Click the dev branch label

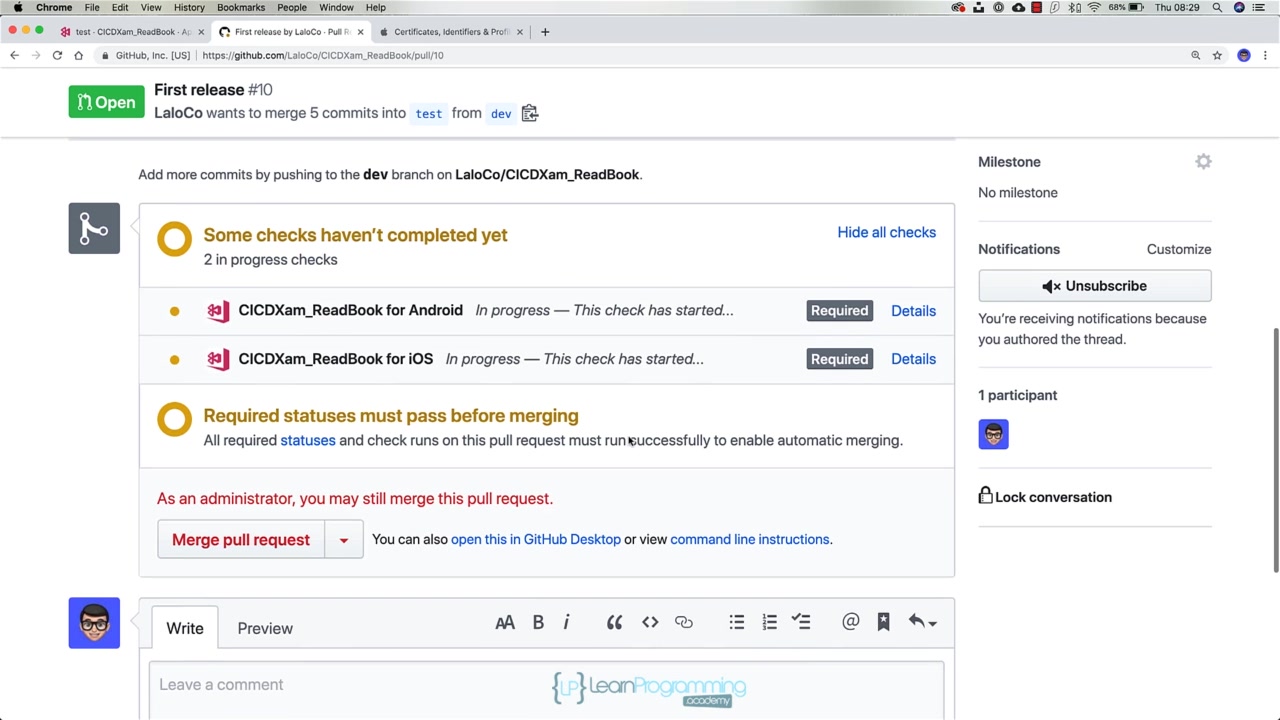tap(501, 114)
